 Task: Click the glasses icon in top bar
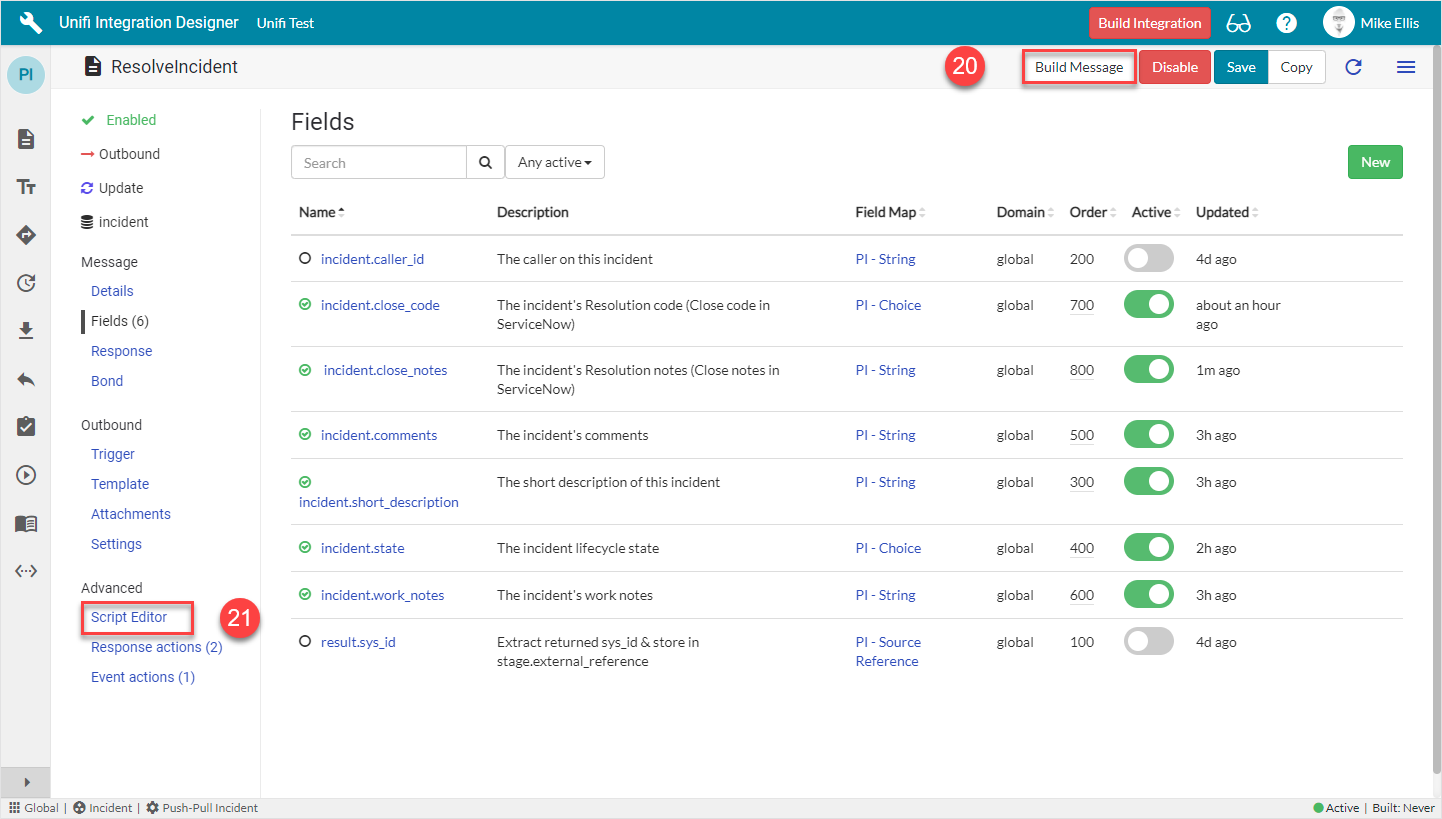click(1238, 23)
